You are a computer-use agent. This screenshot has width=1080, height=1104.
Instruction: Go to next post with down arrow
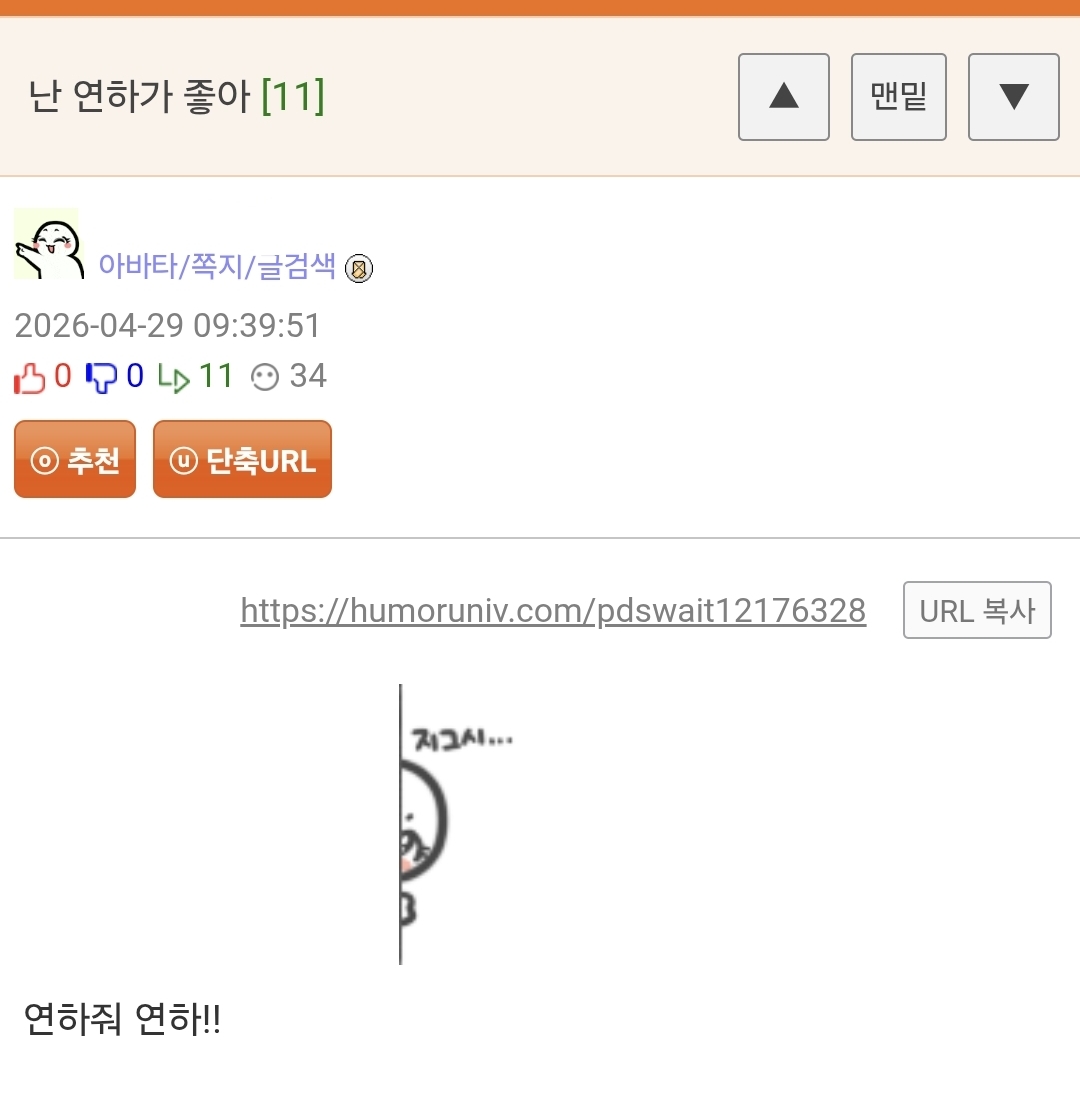pyautogui.click(x=1014, y=97)
